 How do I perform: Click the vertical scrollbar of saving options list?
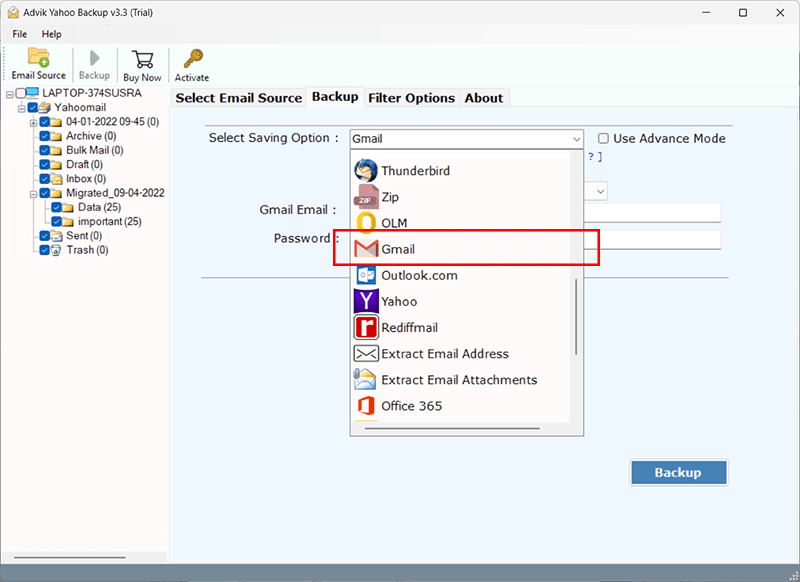coord(577,316)
